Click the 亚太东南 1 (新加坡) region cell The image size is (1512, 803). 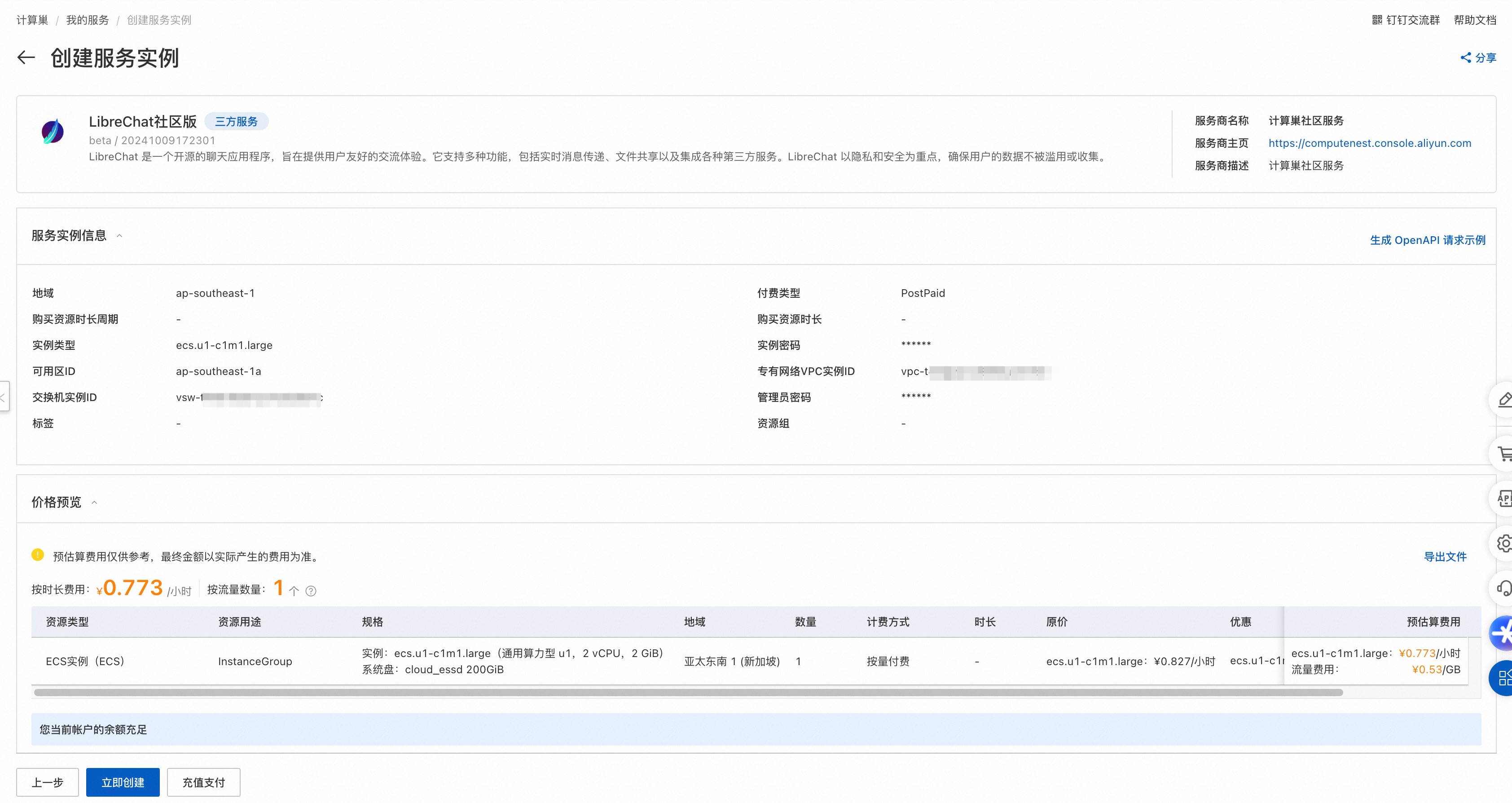[x=732, y=661]
